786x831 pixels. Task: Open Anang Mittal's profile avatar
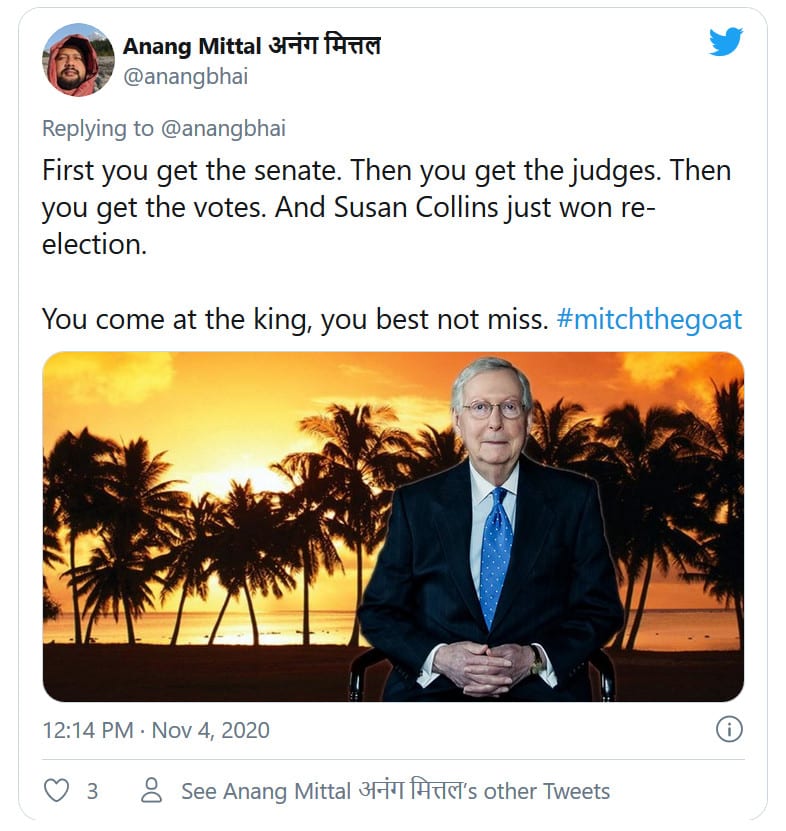click(x=78, y=60)
